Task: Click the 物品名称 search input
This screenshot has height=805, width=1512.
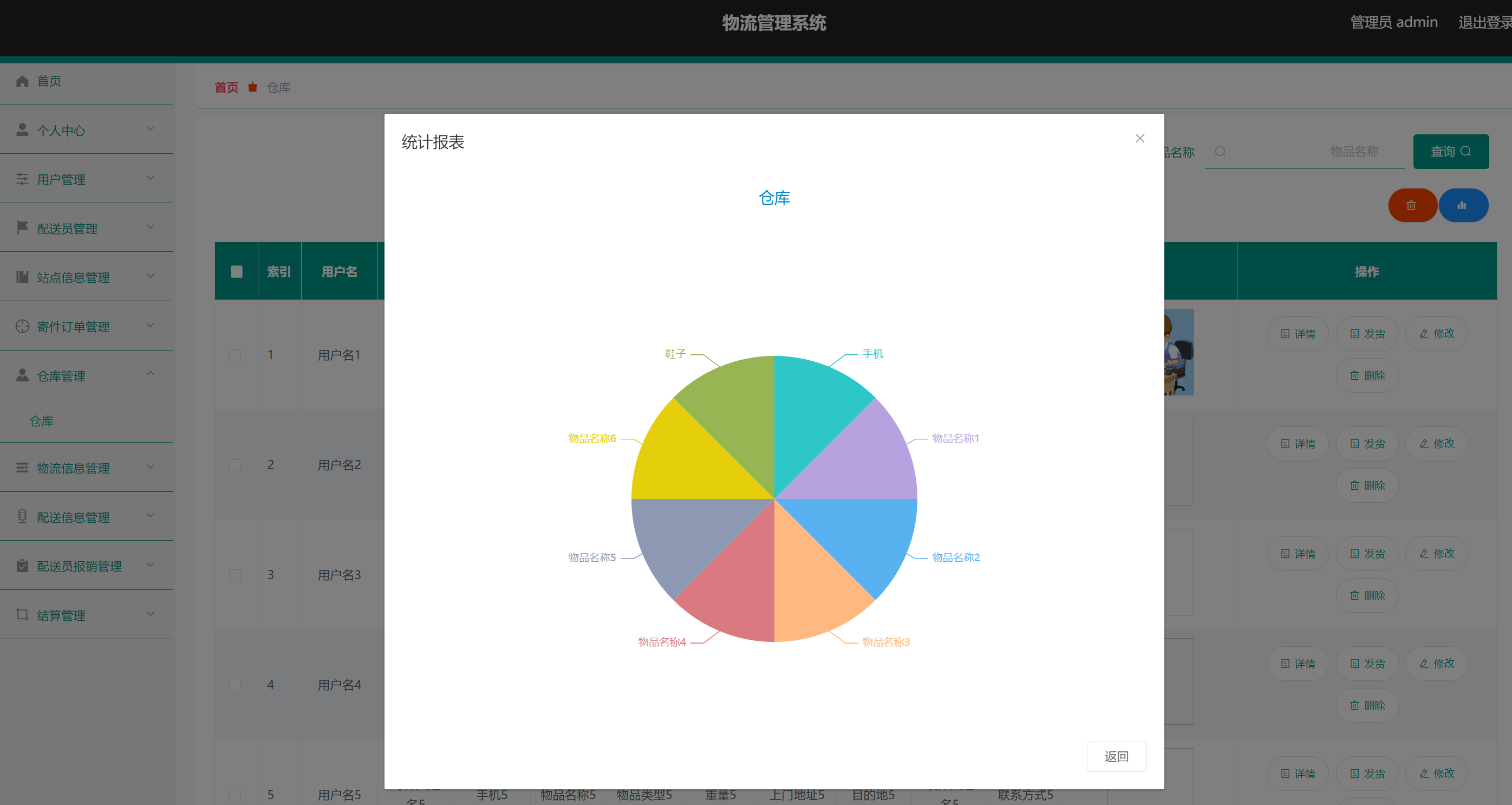Action: [x=1304, y=152]
